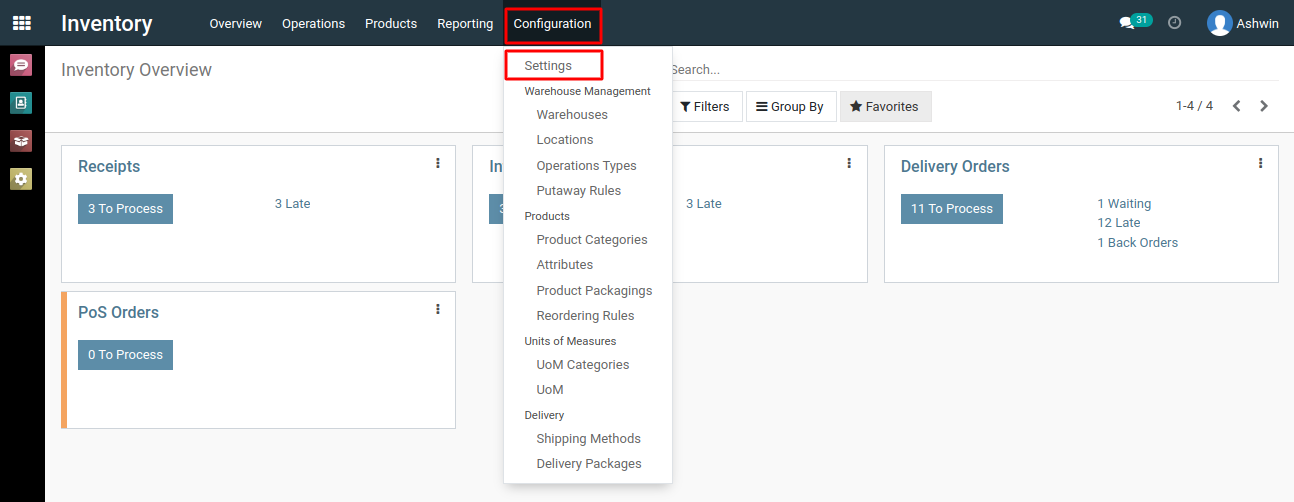Select Operations Types menu entry
The height and width of the screenshot is (502, 1294).
coord(586,166)
